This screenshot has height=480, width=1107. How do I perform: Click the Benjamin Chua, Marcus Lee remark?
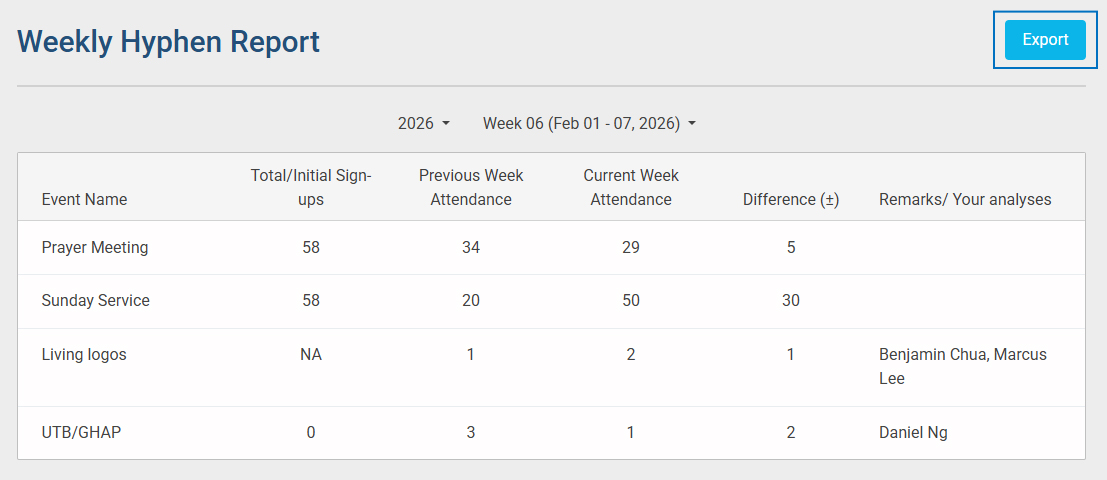click(x=963, y=367)
